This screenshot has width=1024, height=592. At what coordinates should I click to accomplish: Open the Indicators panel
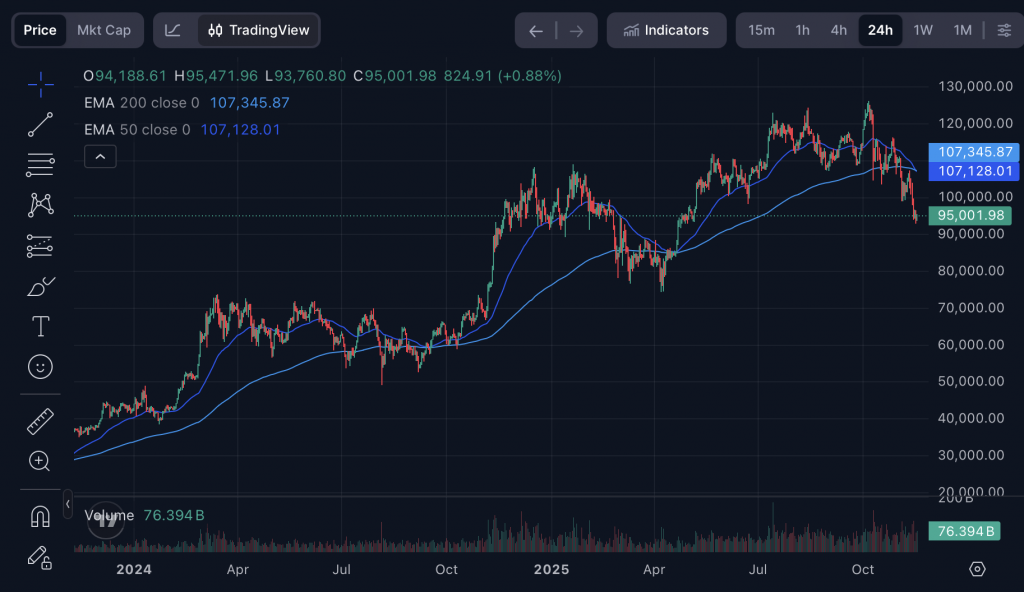click(665, 30)
